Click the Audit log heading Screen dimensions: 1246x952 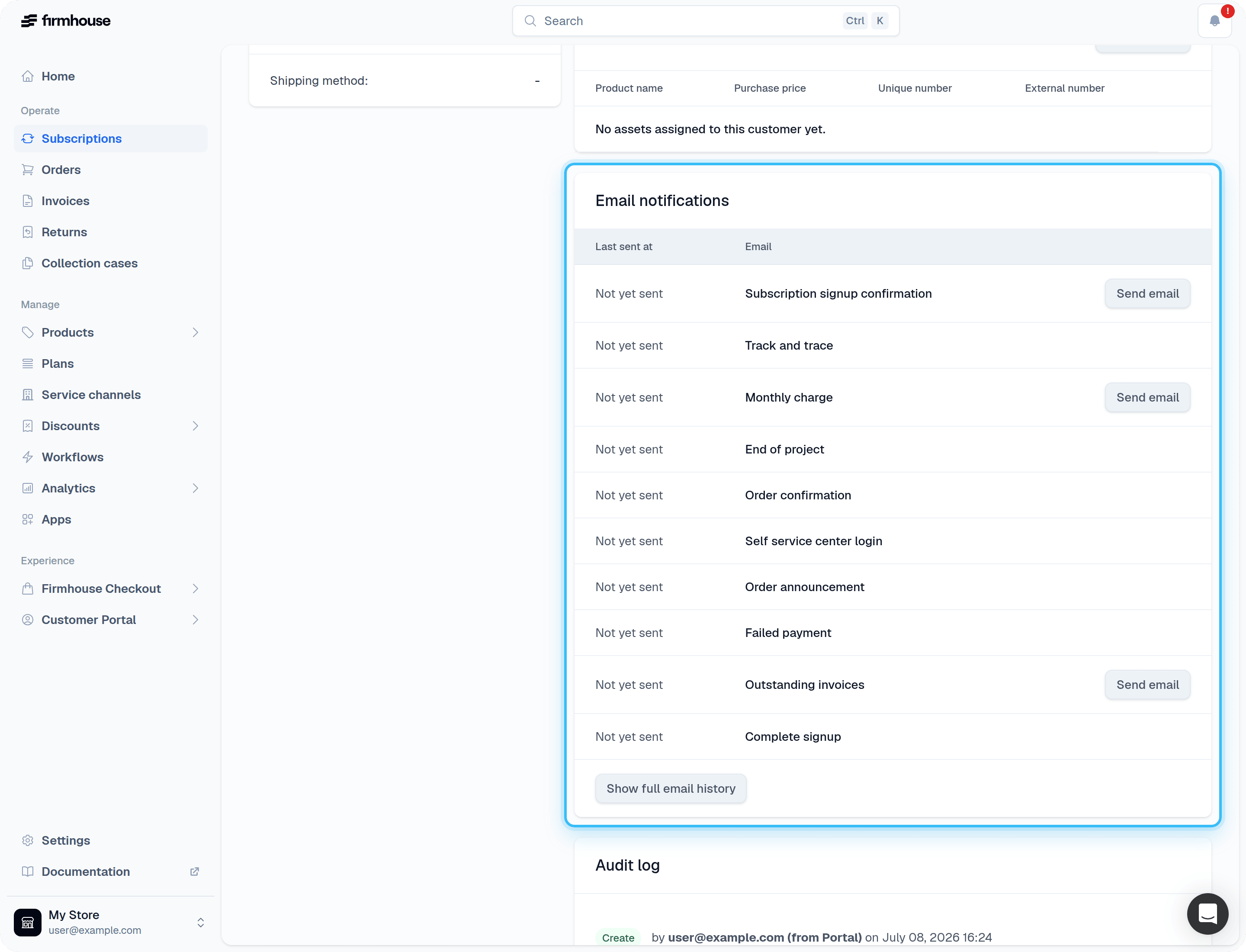(x=627, y=865)
